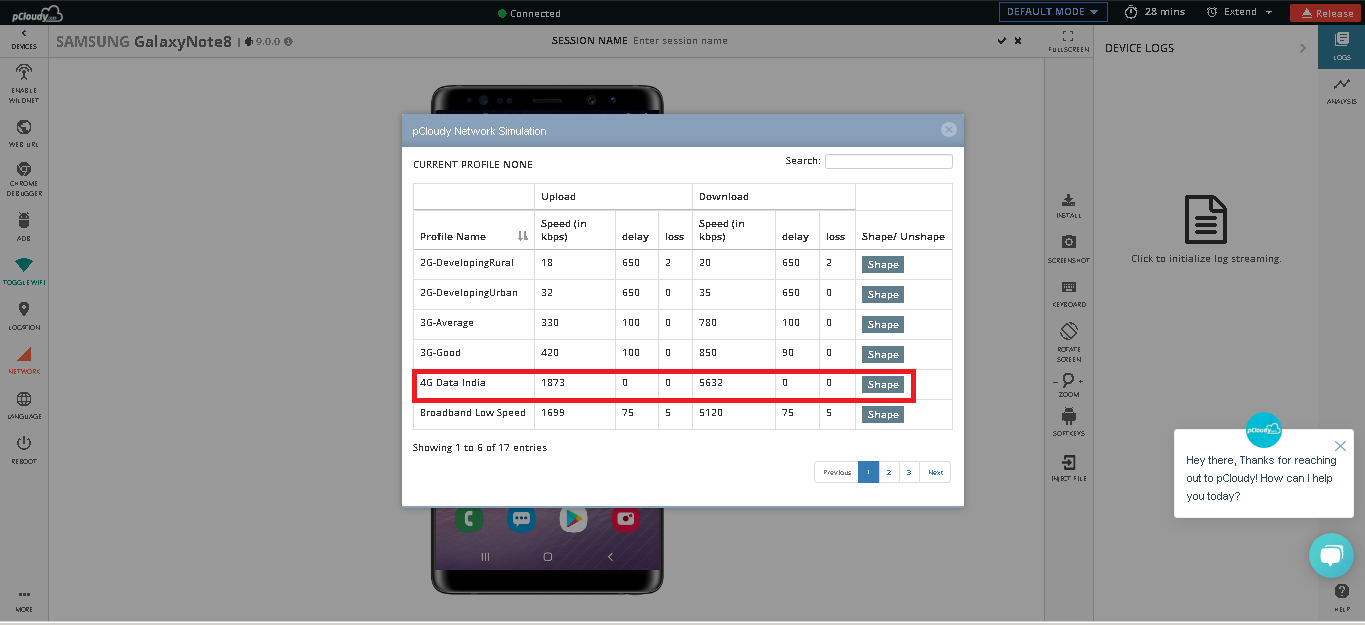Click the Inject File icon
The image size is (1365, 625).
[1068, 468]
